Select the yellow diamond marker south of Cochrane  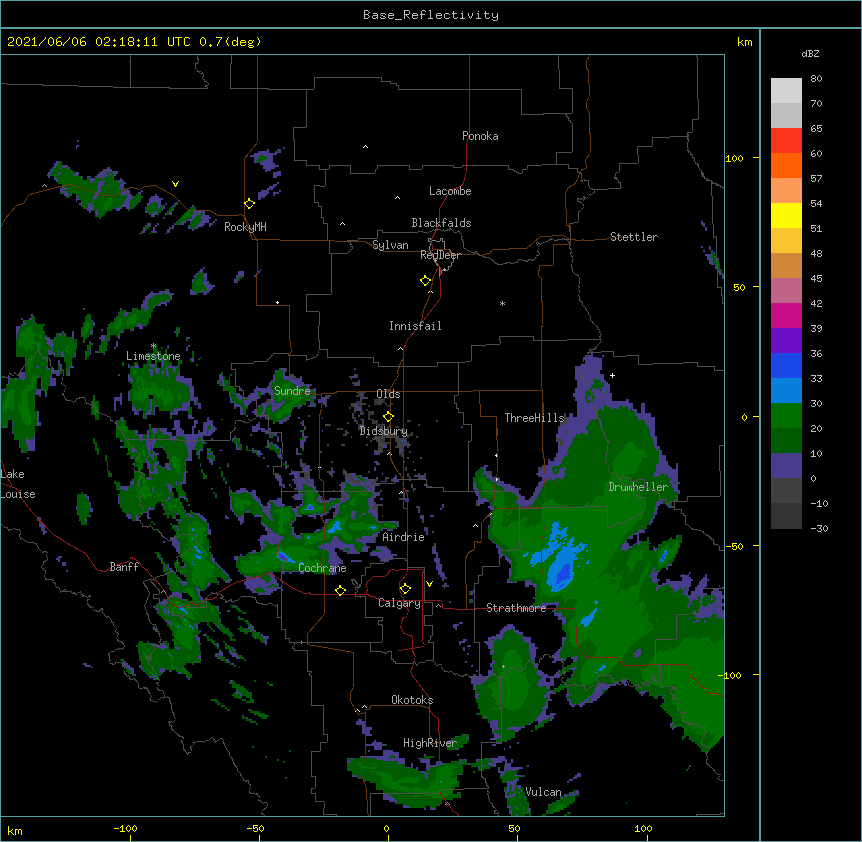click(x=340, y=590)
